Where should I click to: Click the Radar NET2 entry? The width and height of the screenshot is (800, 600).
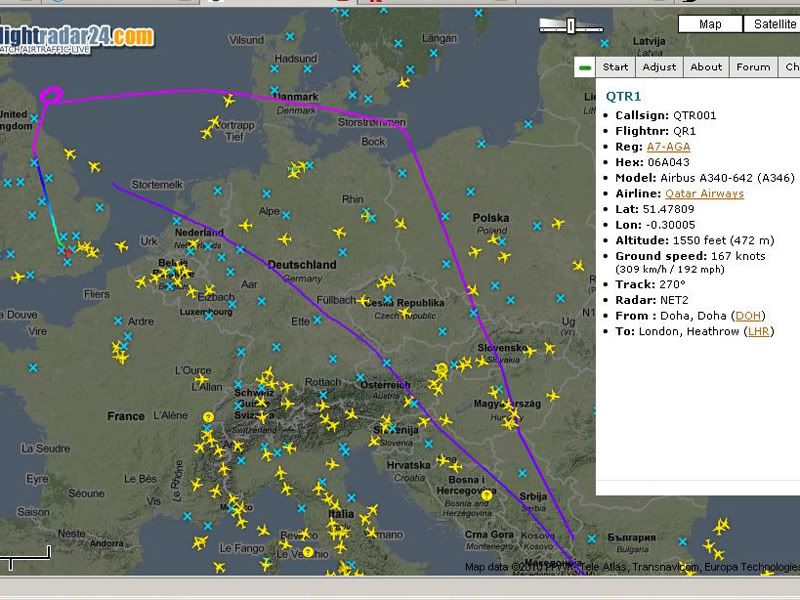pos(652,300)
